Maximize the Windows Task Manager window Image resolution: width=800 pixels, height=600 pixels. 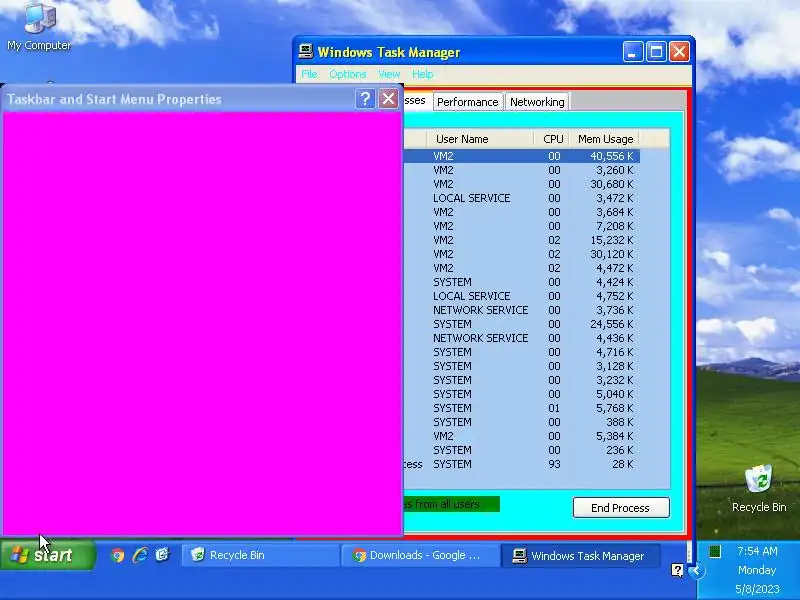tap(656, 52)
